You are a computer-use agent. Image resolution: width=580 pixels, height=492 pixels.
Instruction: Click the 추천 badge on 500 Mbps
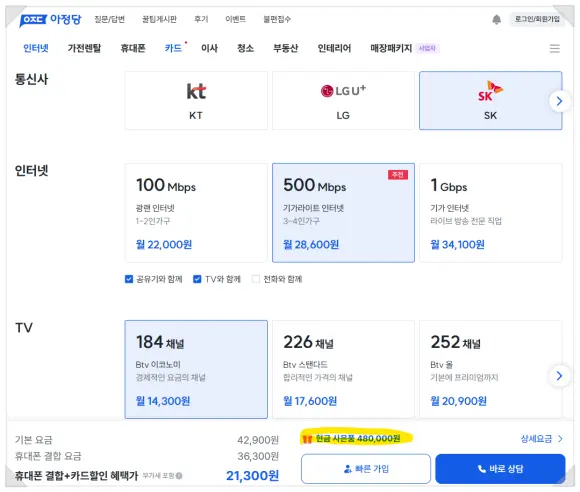click(x=398, y=175)
